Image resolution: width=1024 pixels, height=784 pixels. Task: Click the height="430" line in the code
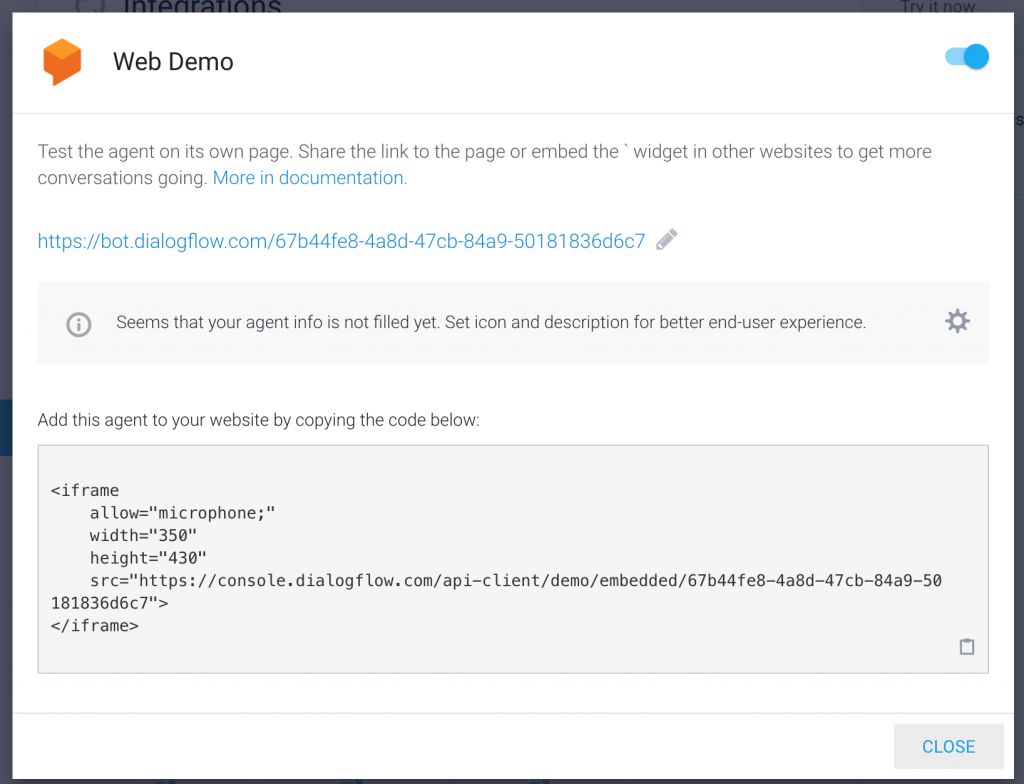[148, 558]
